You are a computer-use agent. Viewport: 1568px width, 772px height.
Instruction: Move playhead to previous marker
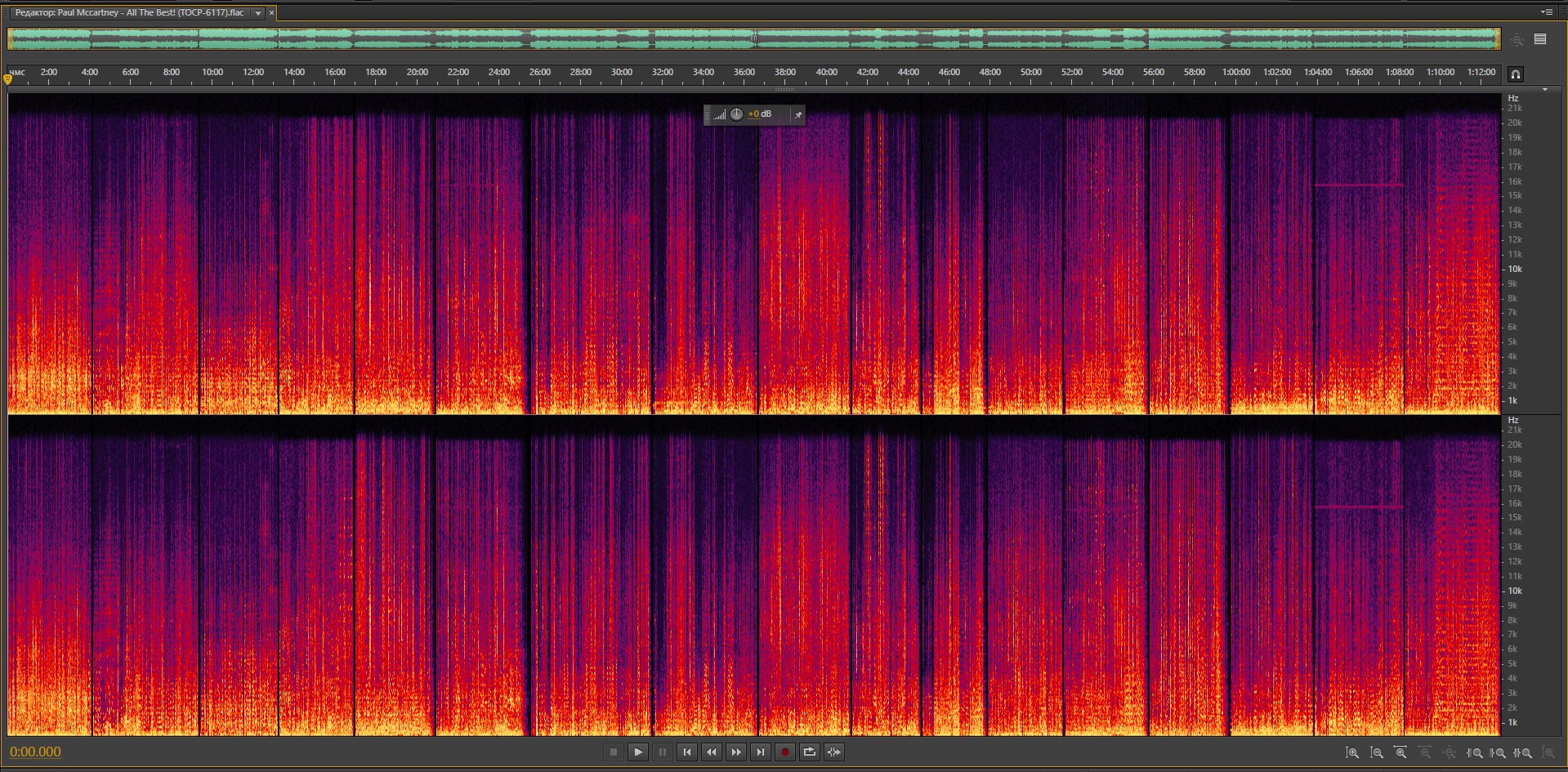(687, 752)
